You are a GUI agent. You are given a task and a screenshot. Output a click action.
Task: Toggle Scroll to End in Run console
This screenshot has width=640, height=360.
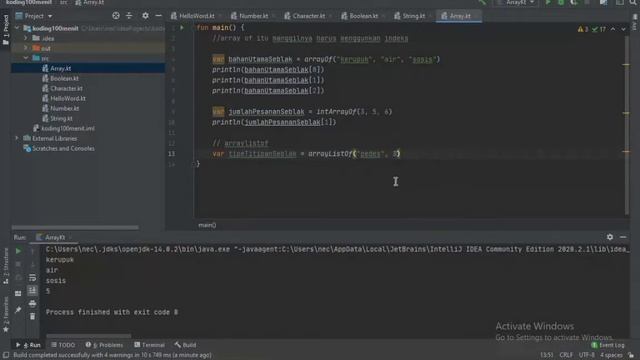coord(32,291)
